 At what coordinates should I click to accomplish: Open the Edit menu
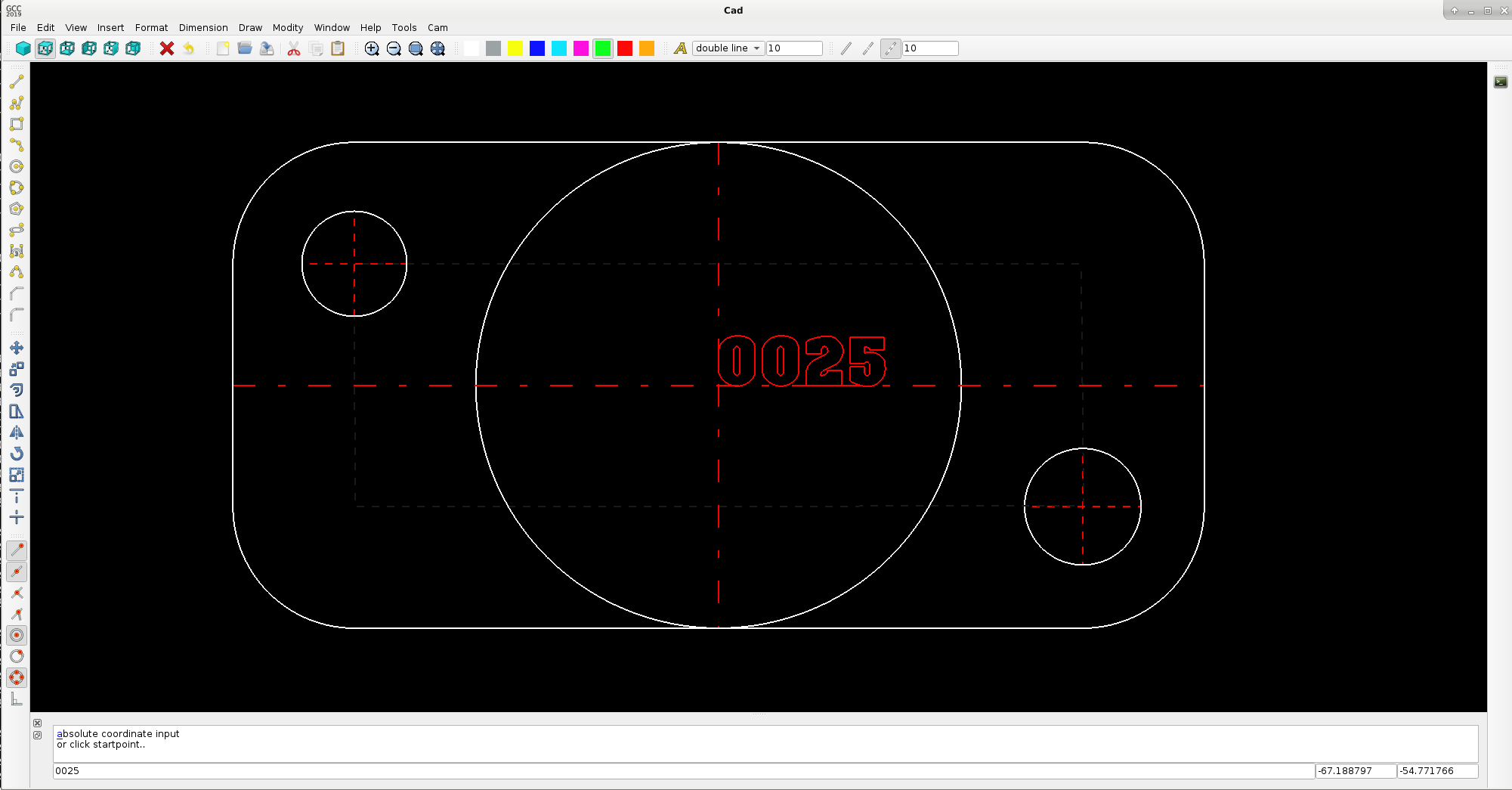click(x=45, y=27)
